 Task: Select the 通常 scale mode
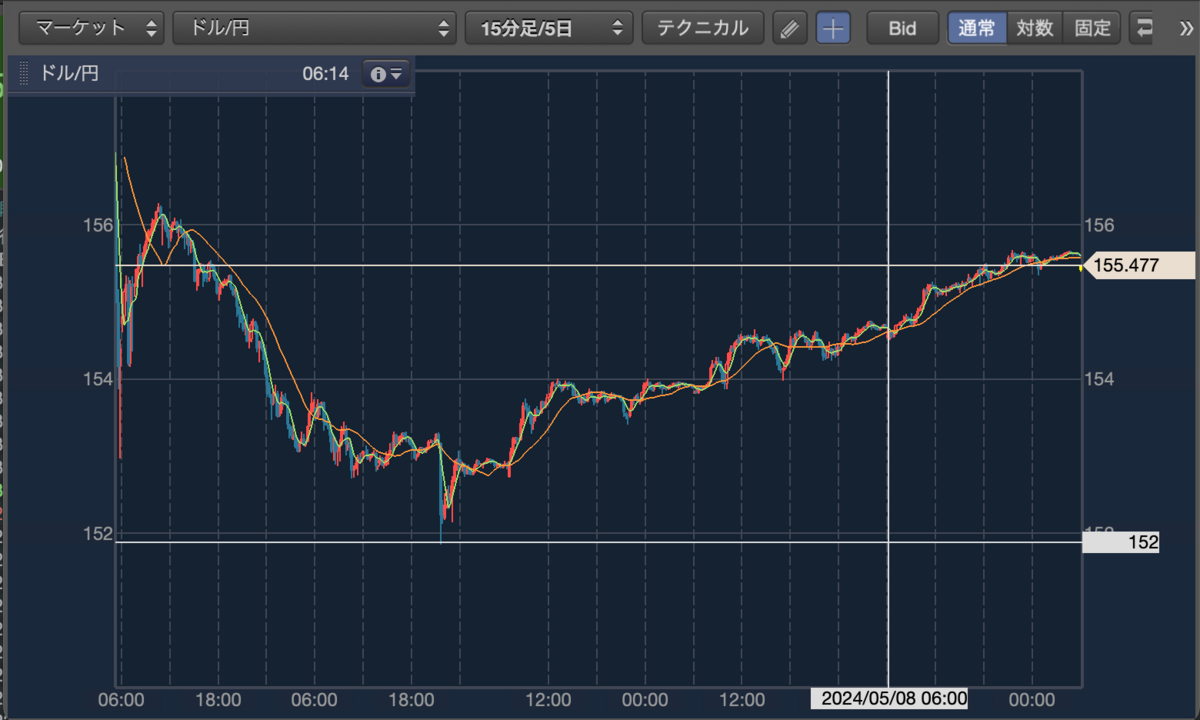[x=977, y=28]
